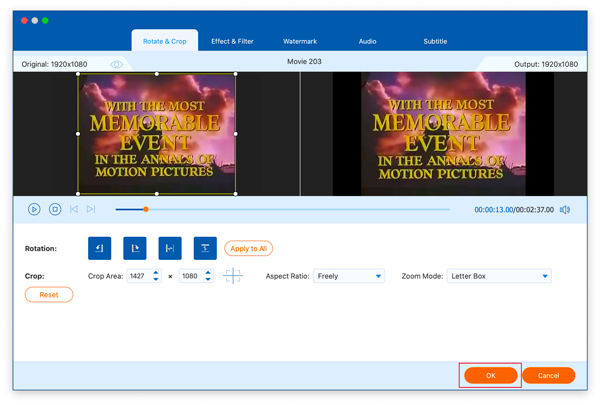Screen dimensions: 600x405
Task: Stop the video playback
Action: click(x=55, y=209)
